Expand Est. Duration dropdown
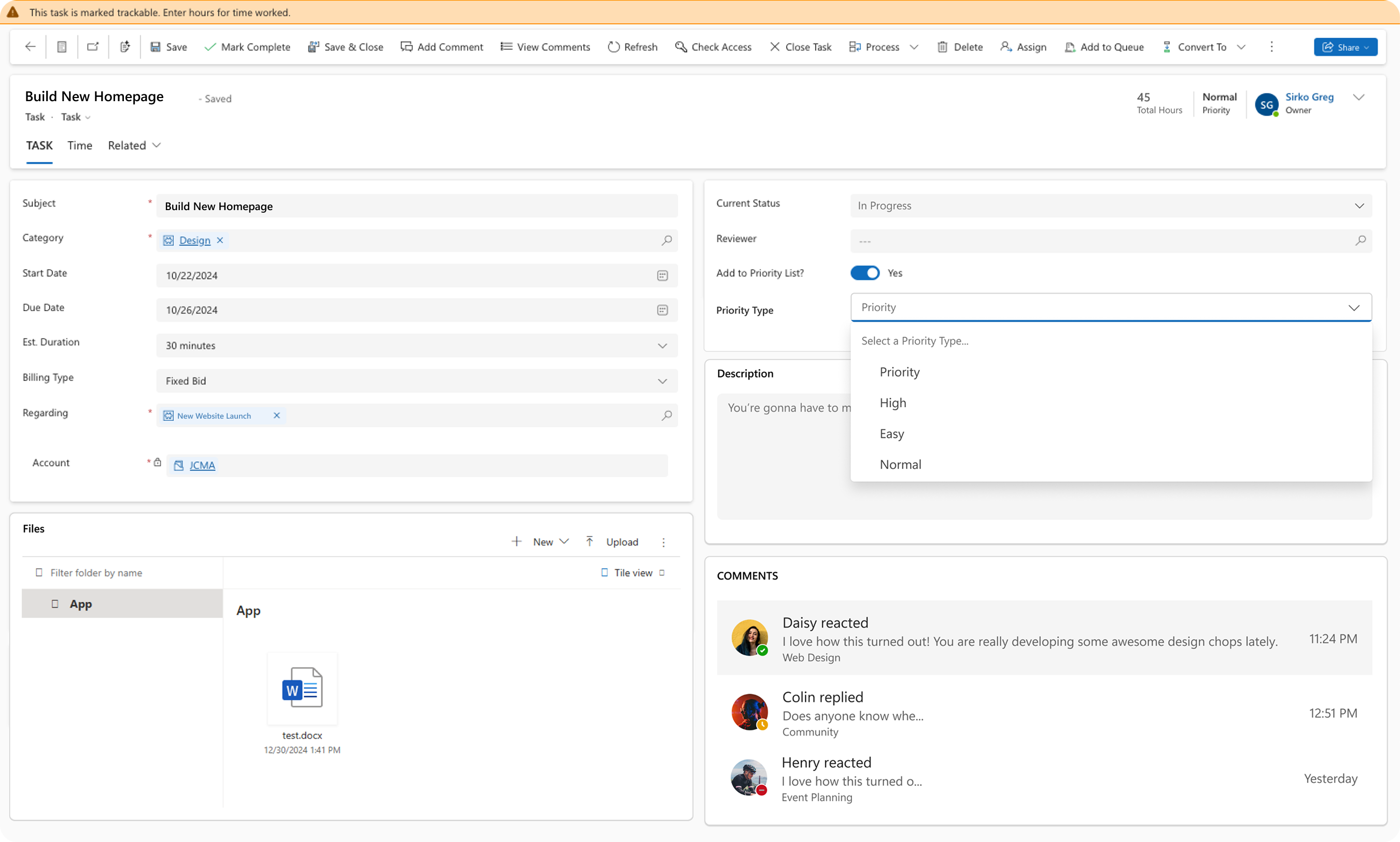The image size is (1400, 842). (662, 346)
